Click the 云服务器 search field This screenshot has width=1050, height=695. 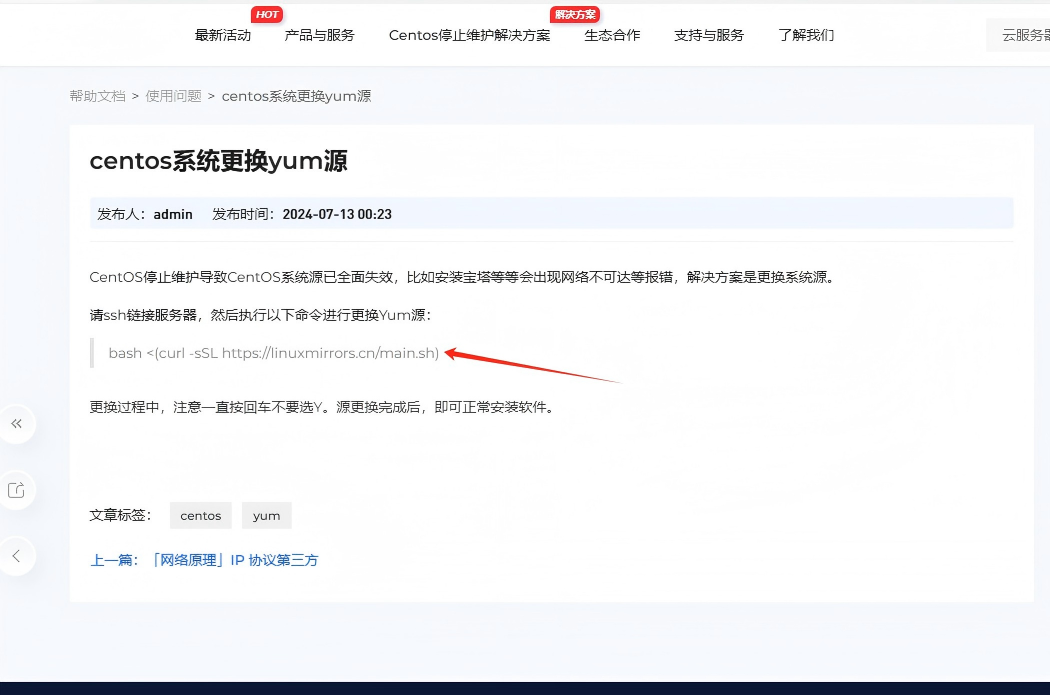[x=1020, y=35]
